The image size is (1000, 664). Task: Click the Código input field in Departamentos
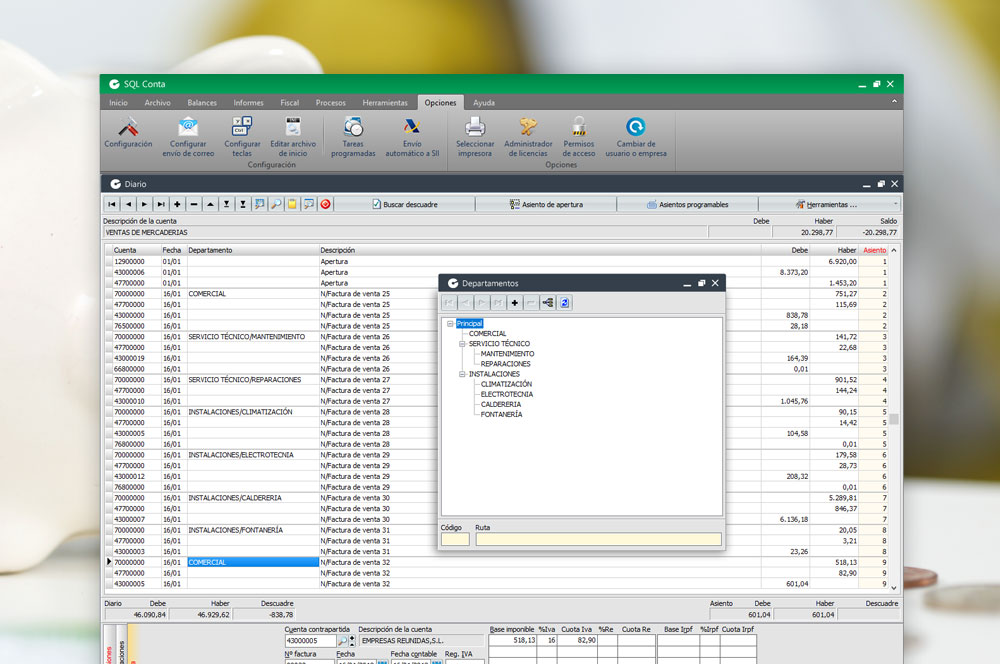(x=454, y=538)
